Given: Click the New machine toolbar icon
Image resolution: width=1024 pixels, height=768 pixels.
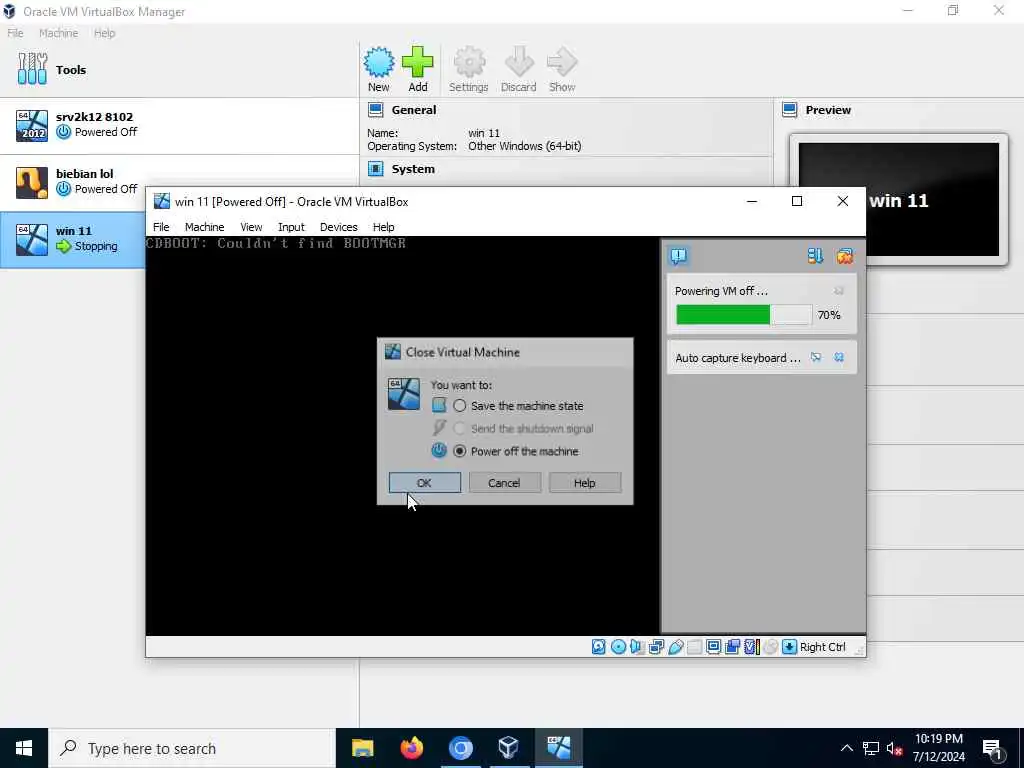Looking at the screenshot, I should tap(379, 69).
